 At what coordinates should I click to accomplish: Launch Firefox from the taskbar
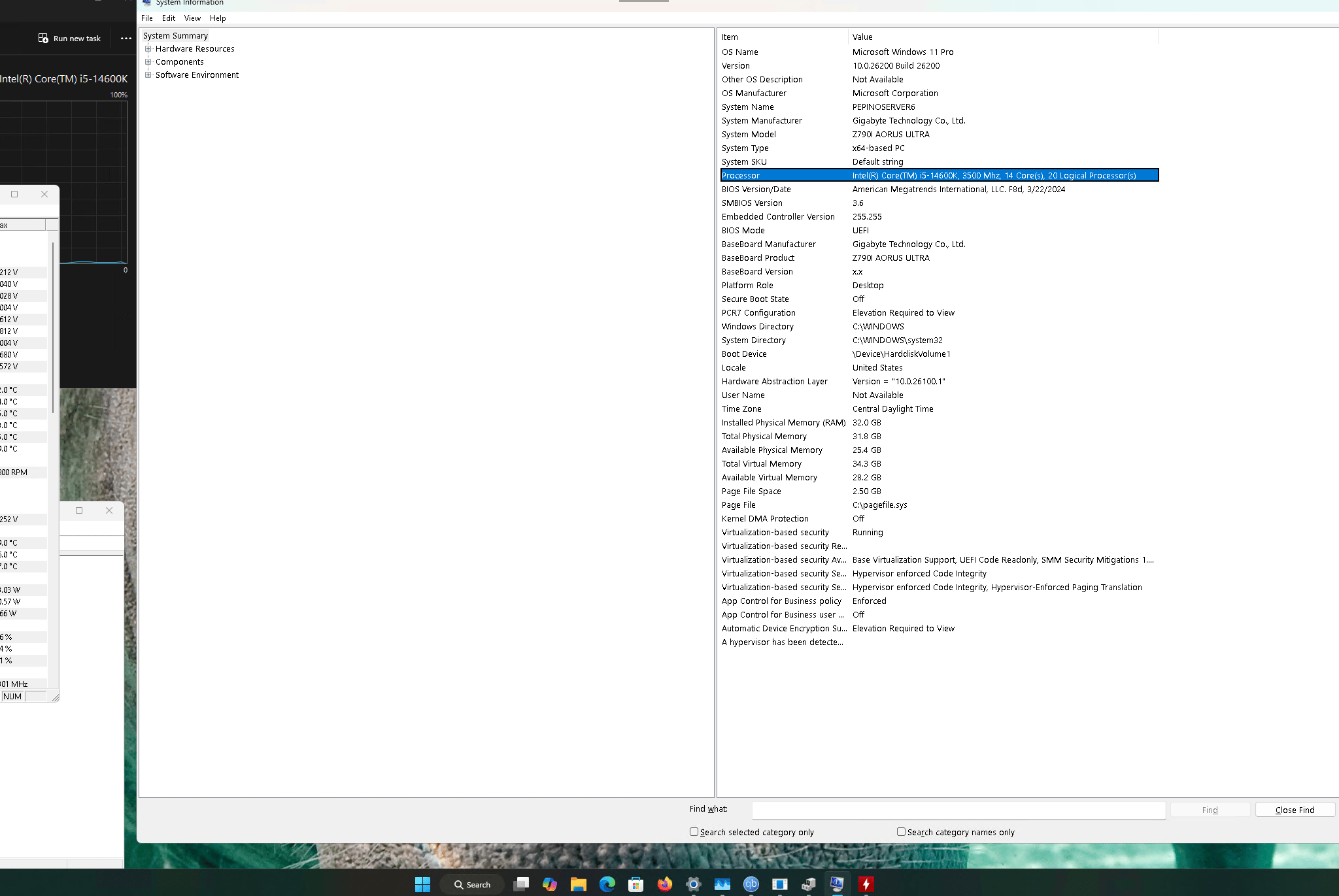tap(665, 884)
